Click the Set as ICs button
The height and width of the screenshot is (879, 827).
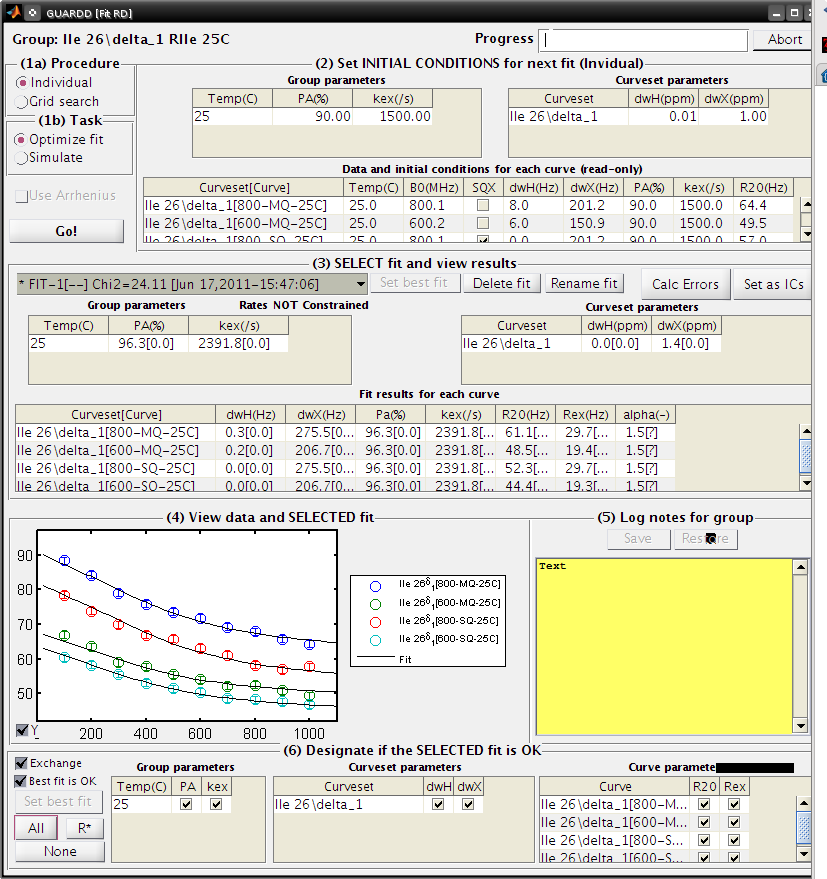tap(773, 284)
